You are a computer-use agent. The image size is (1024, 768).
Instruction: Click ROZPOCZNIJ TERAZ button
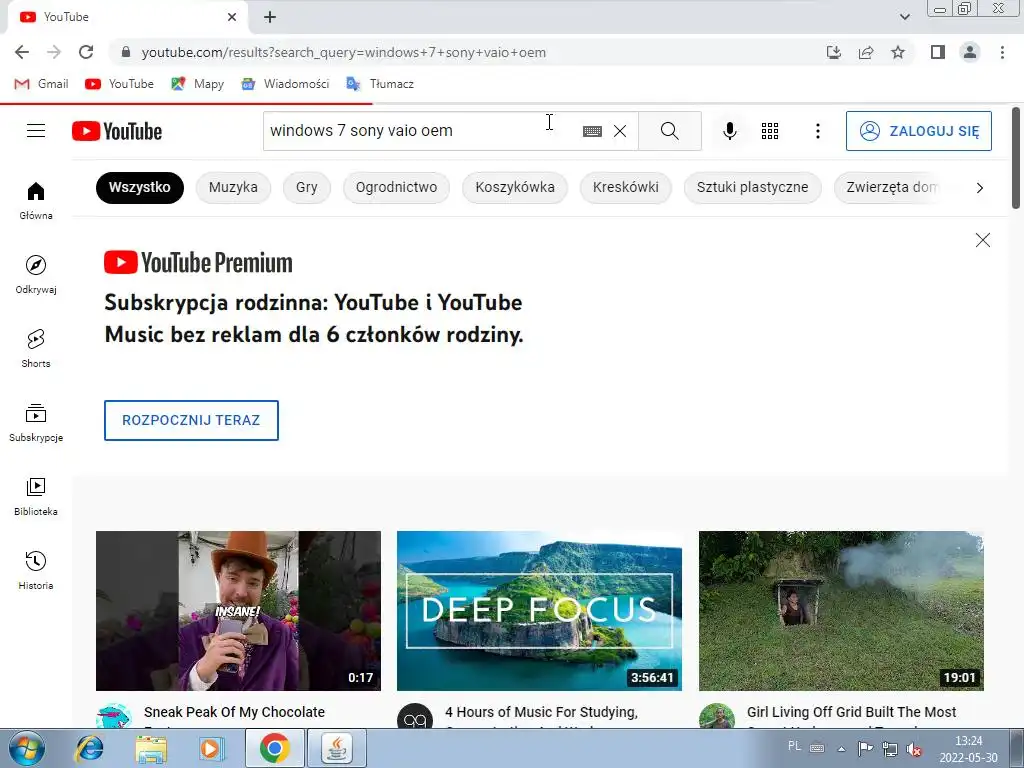[x=191, y=420]
